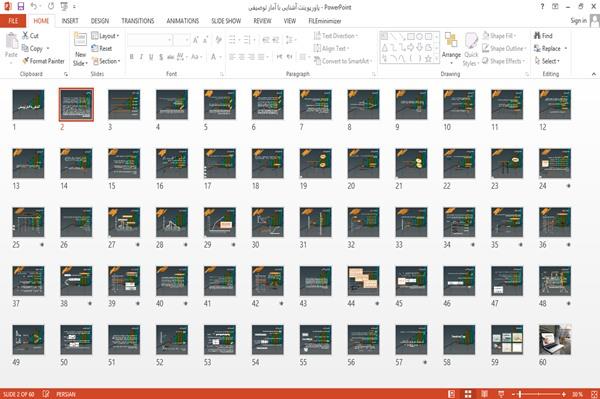Click the Repeat icon in quick access toolbar
This screenshot has width=600, height=399.
[51, 6]
